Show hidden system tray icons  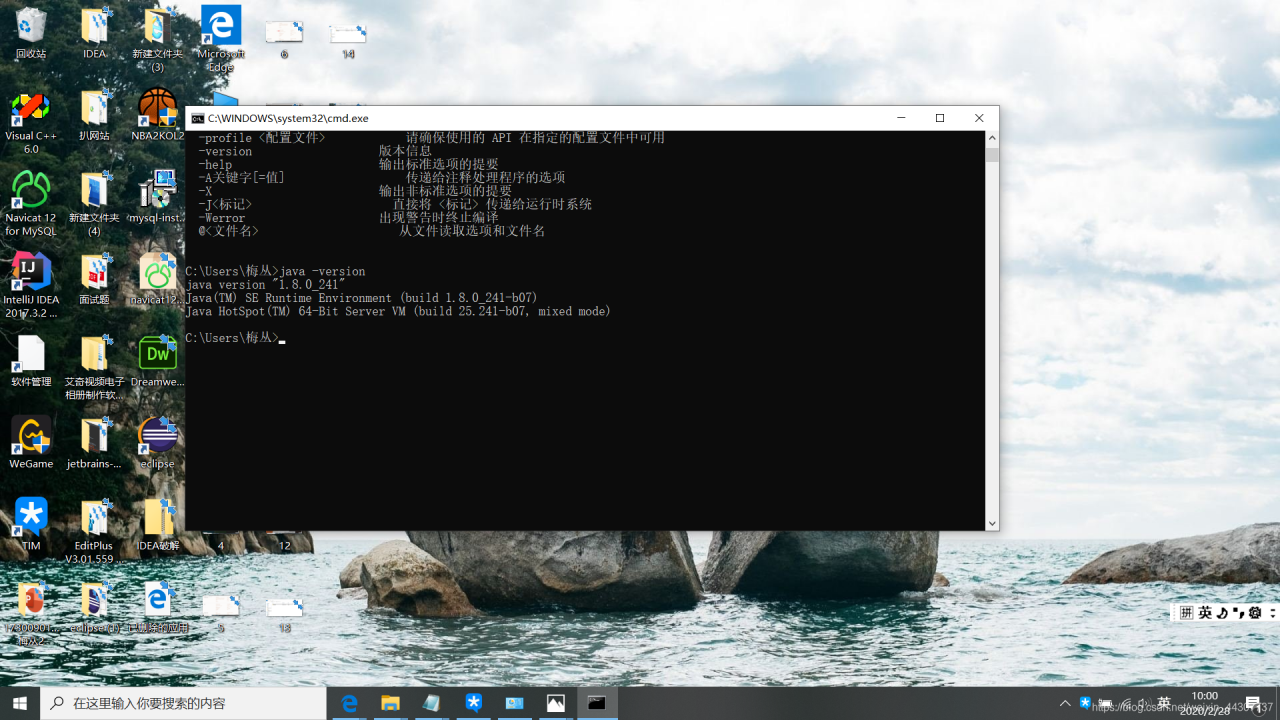pos(1065,703)
